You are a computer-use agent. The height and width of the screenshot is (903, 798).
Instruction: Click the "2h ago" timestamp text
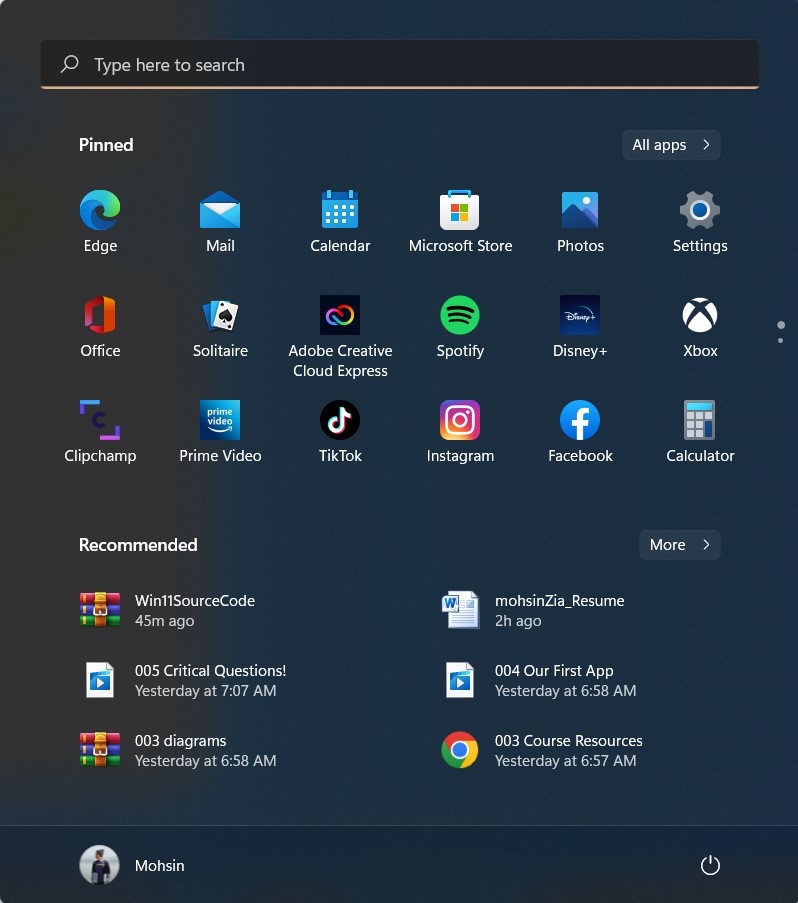[x=518, y=621]
